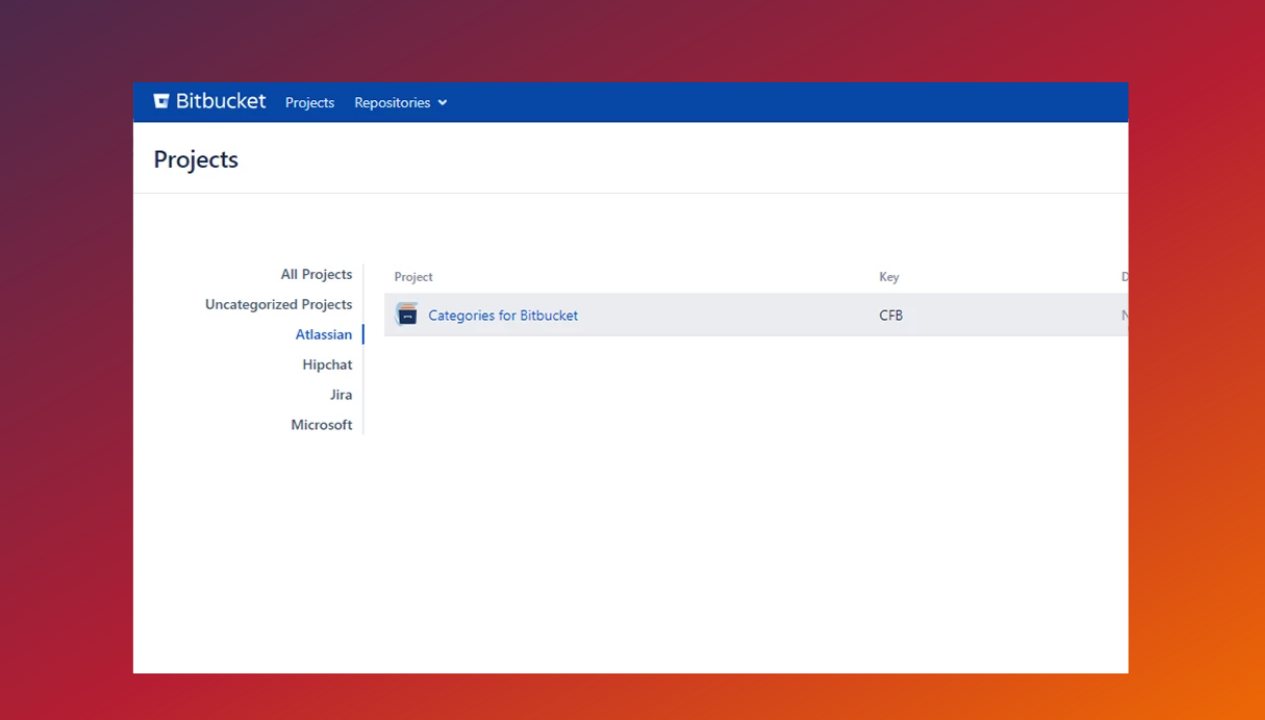
Task: Select the Uncategorized Projects category
Action: click(278, 304)
